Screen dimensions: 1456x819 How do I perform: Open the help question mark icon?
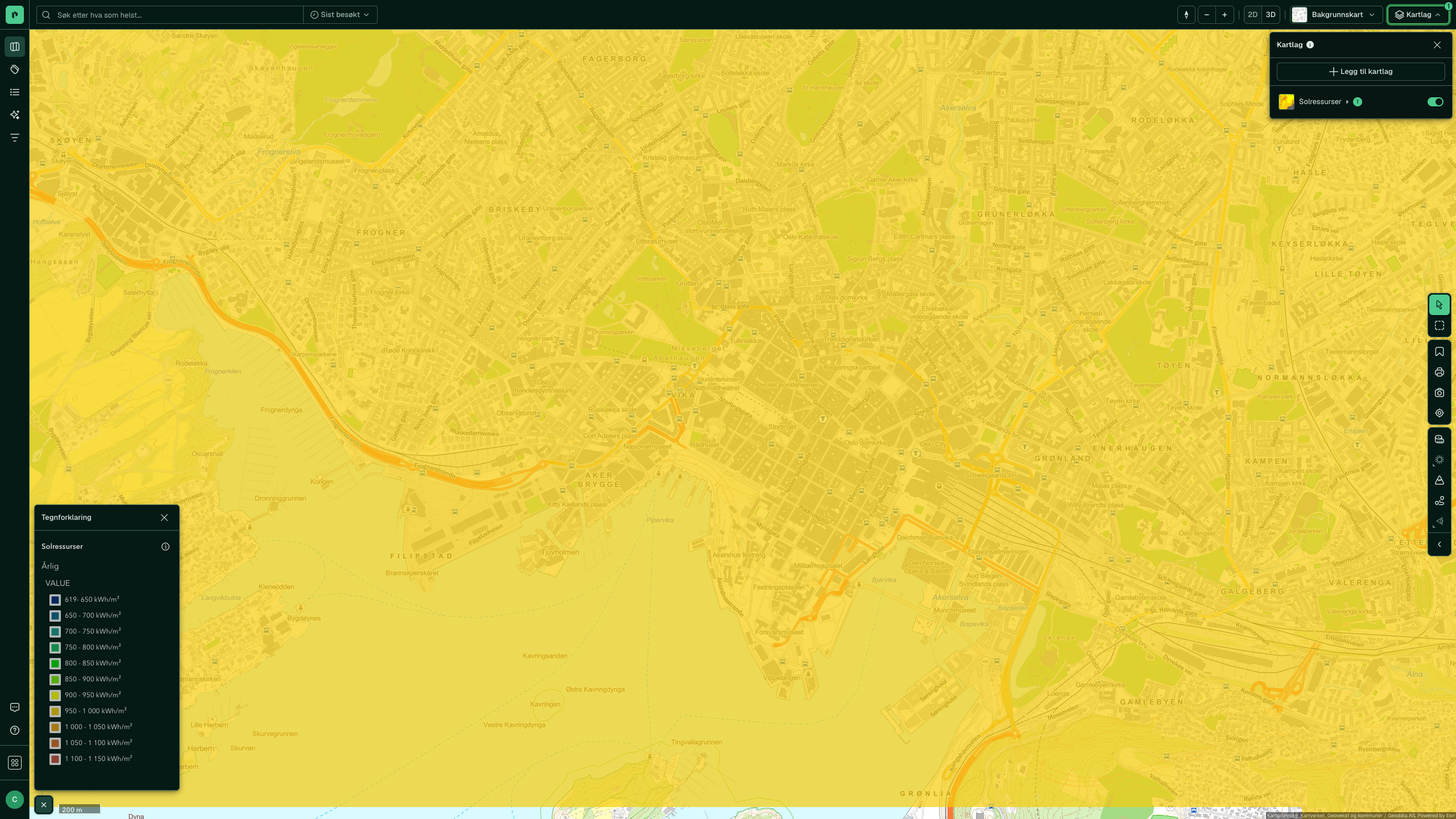(15, 730)
